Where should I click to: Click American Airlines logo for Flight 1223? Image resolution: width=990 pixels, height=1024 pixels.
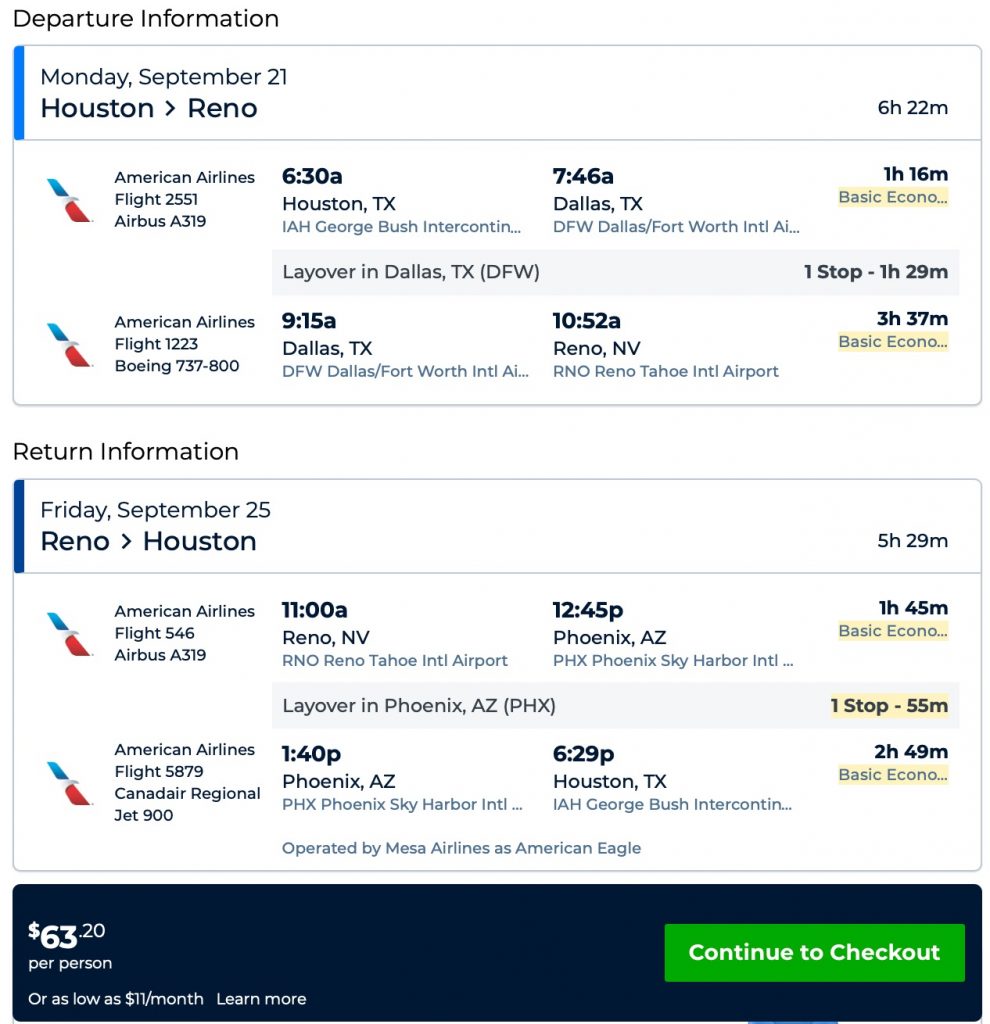point(69,344)
